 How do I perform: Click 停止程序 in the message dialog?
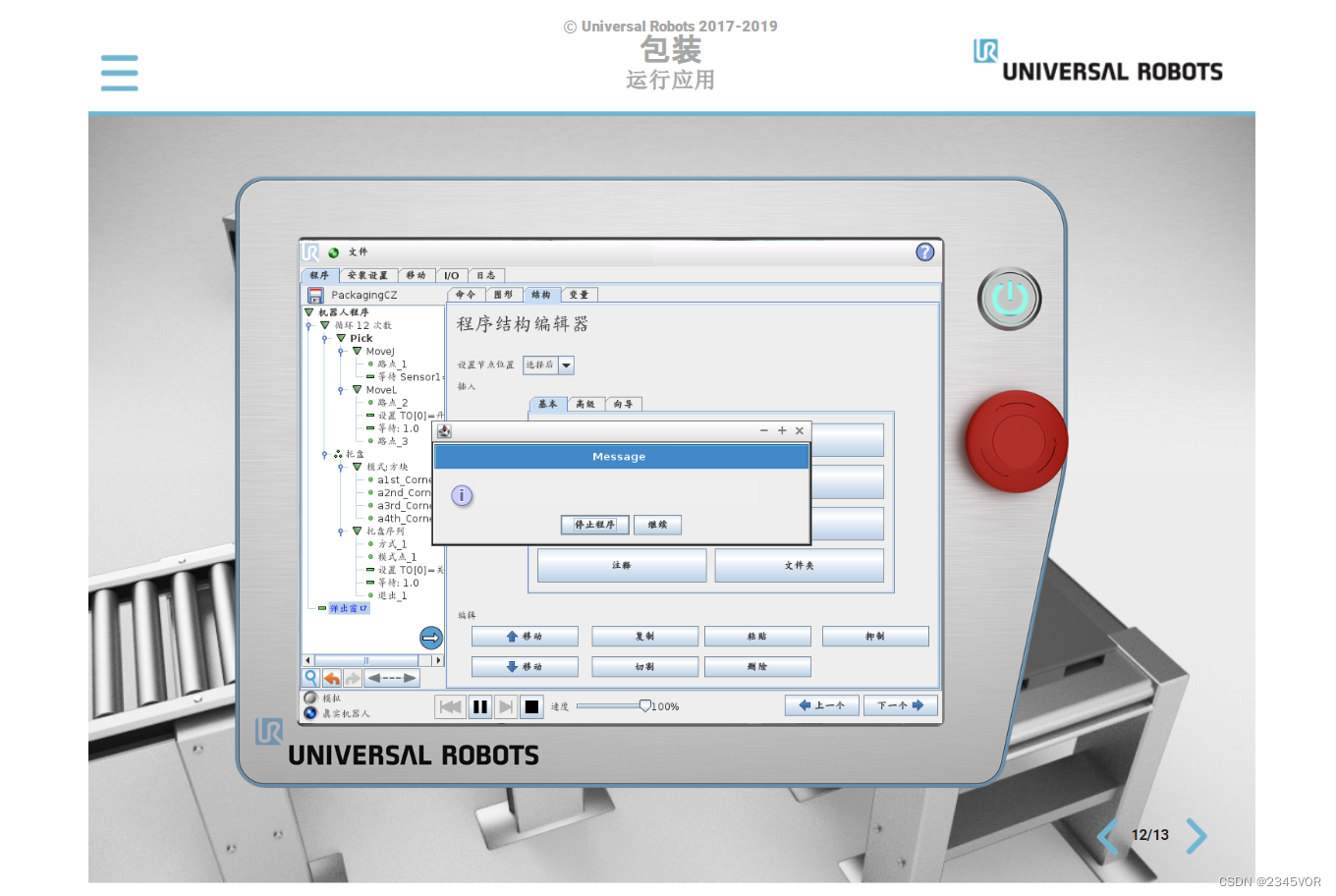point(594,525)
